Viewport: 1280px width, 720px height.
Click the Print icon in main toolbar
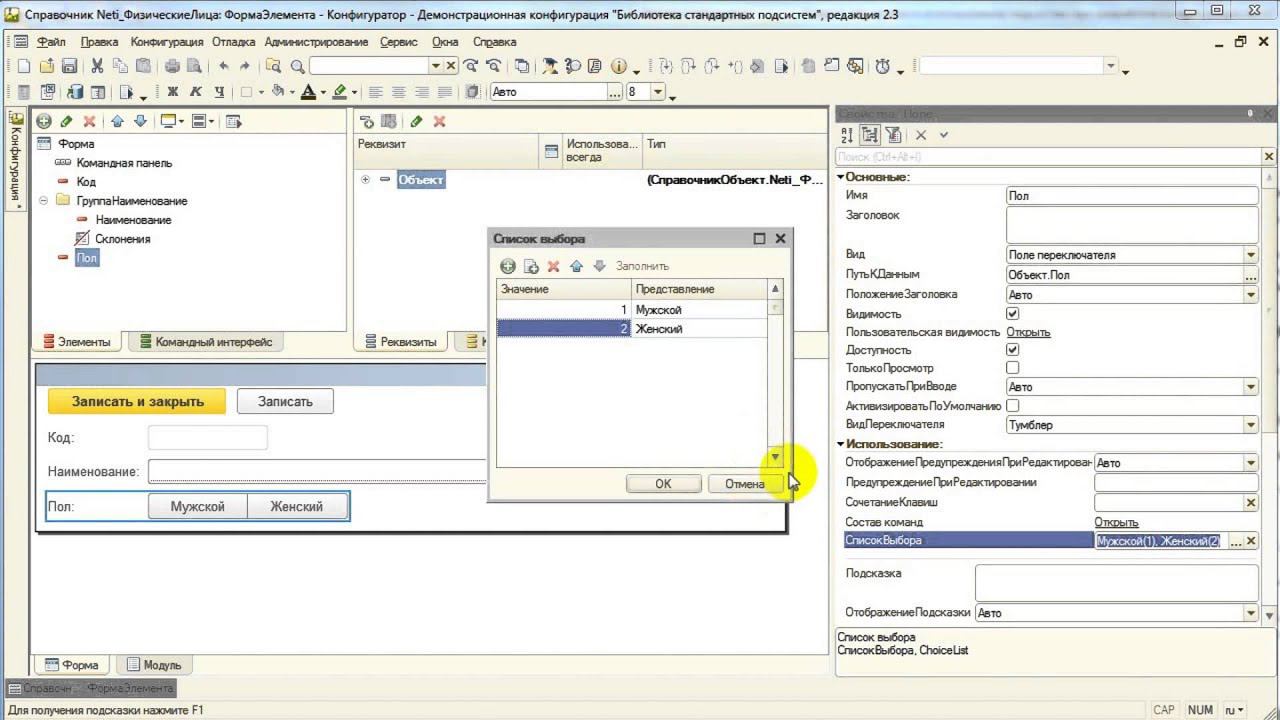pos(171,66)
